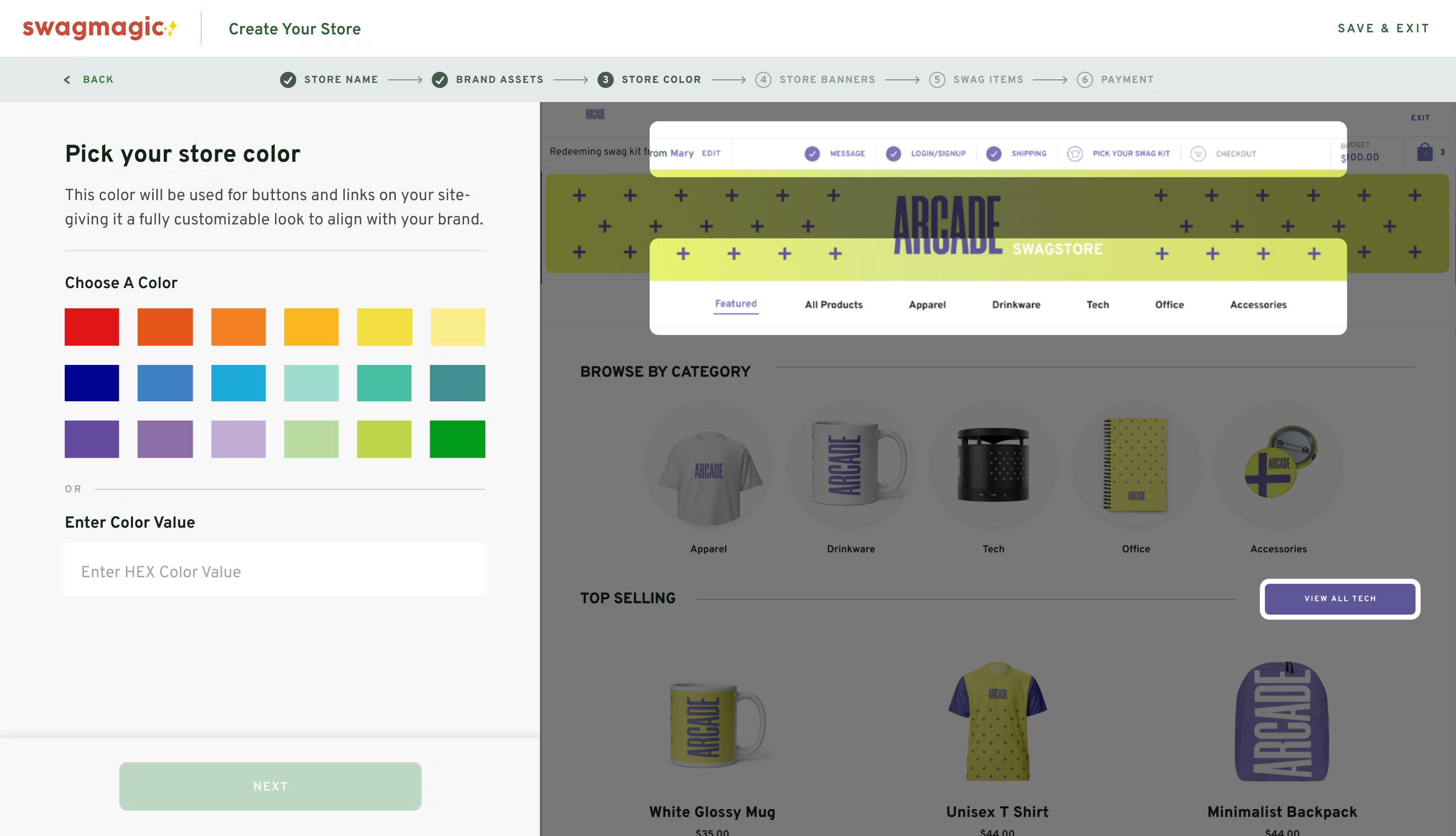Click the Brand Assets completed checkmark
Viewport: 1456px width, 836px height.
[440, 80]
